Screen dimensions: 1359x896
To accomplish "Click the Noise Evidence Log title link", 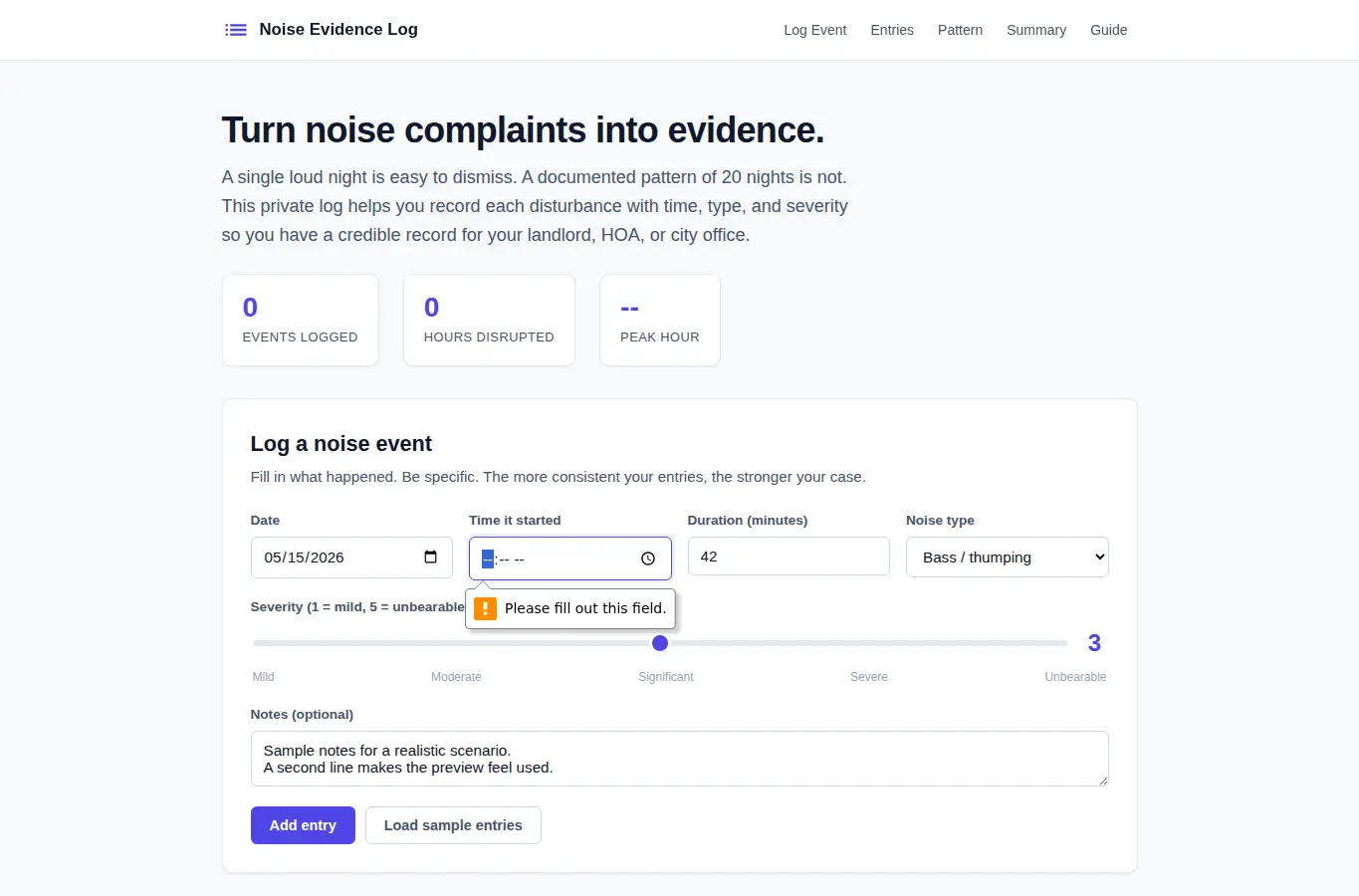I will [x=339, y=30].
